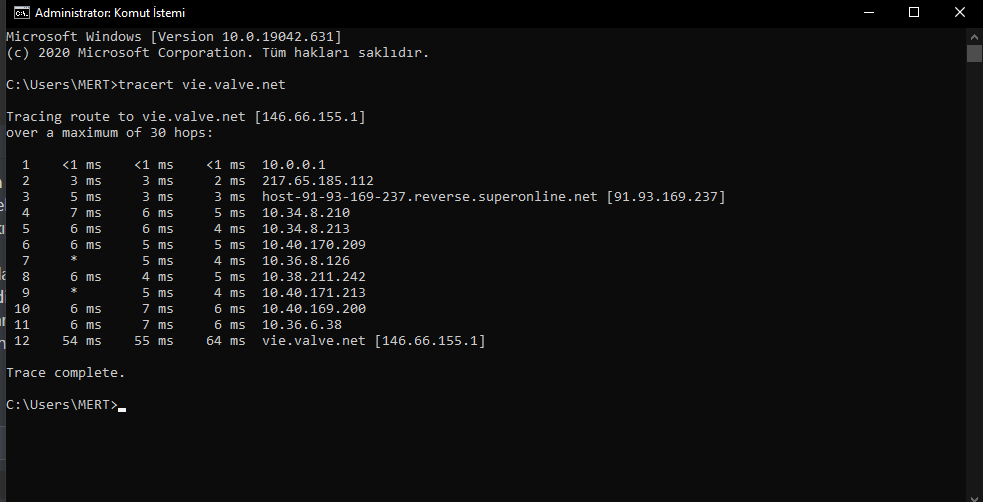Click the 'tracert vie.valve.net' command text
Image resolution: width=983 pixels, height=502 pixels.
tap(202, 85)
